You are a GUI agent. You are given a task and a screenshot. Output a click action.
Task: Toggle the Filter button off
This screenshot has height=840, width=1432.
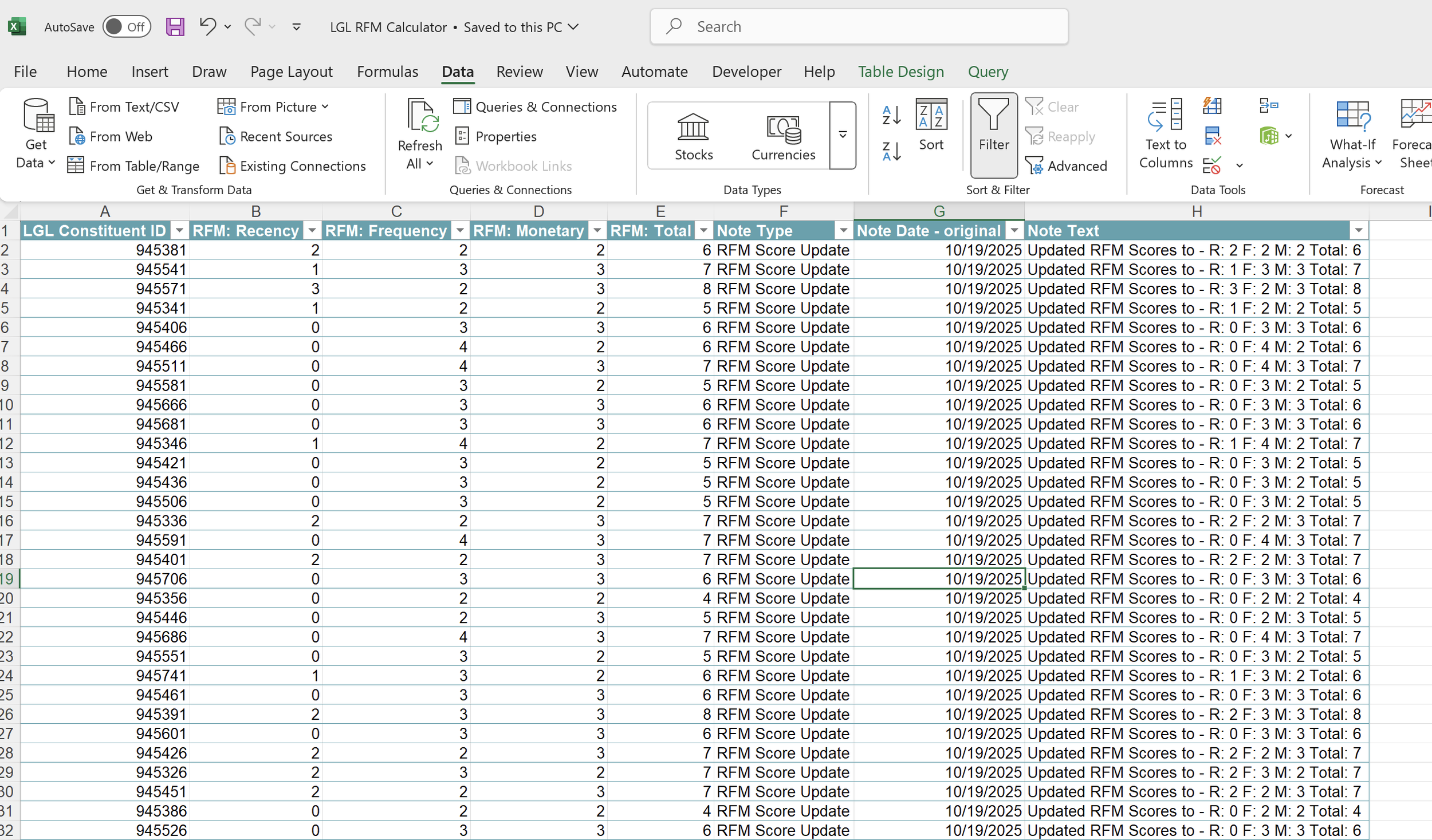[x=994, y=135]
